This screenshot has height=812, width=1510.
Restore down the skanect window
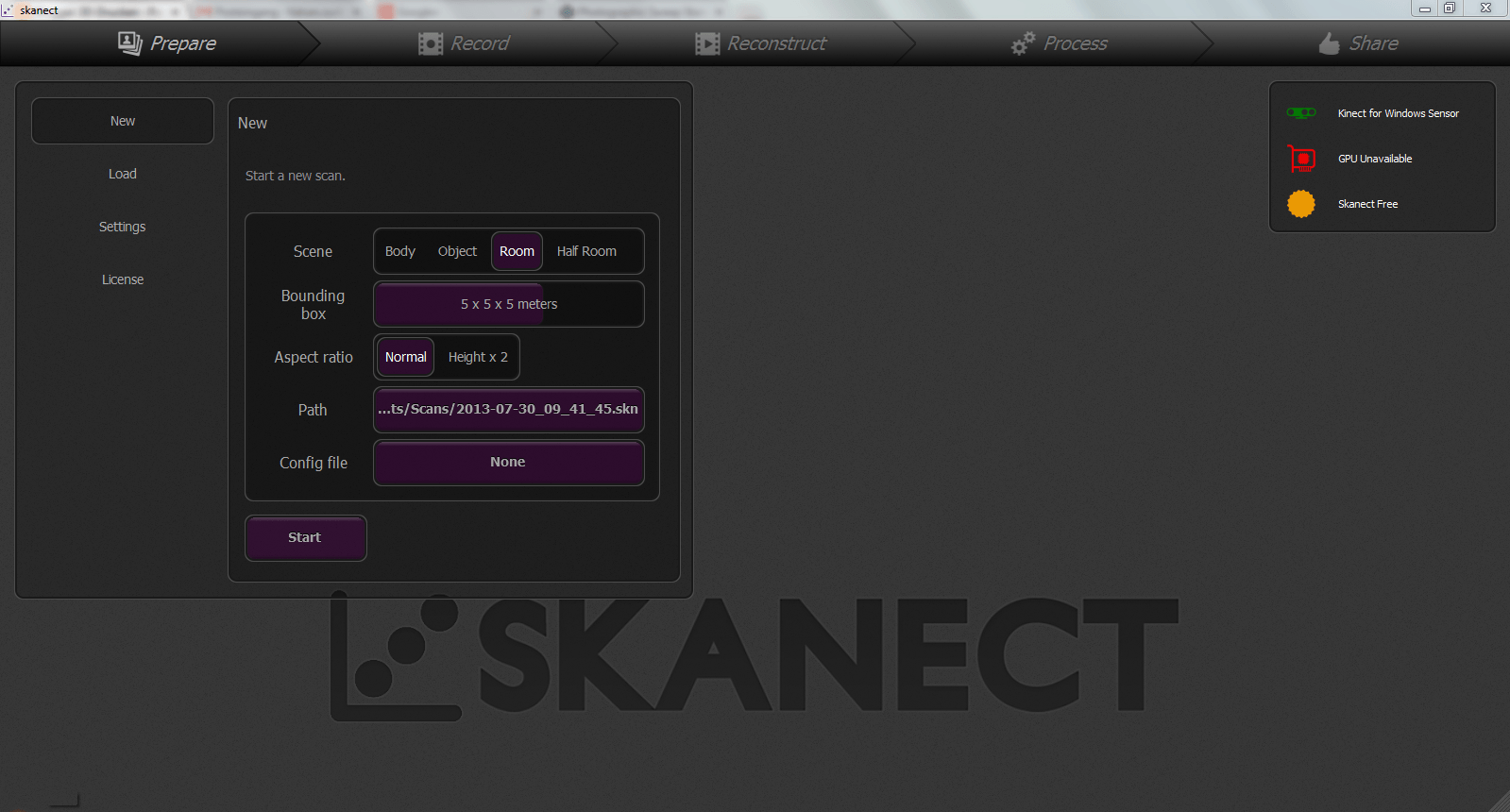[x=1450, y=8]
